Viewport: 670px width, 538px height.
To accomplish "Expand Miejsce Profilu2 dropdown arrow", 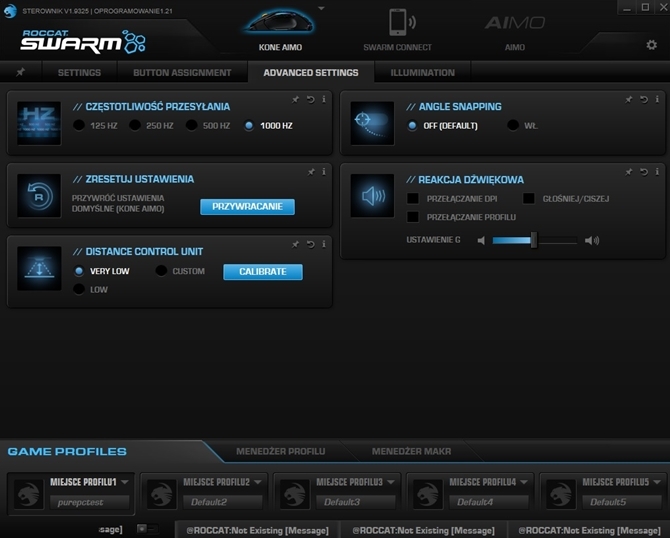I will pos(258,482).
